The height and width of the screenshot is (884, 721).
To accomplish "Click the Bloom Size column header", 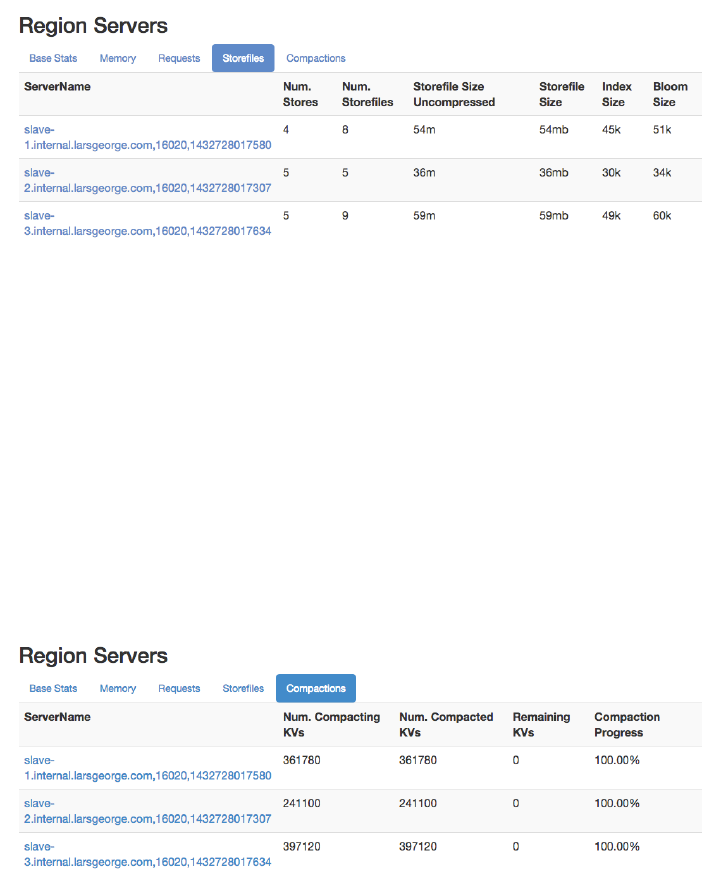I will click(x=670, y=94).
